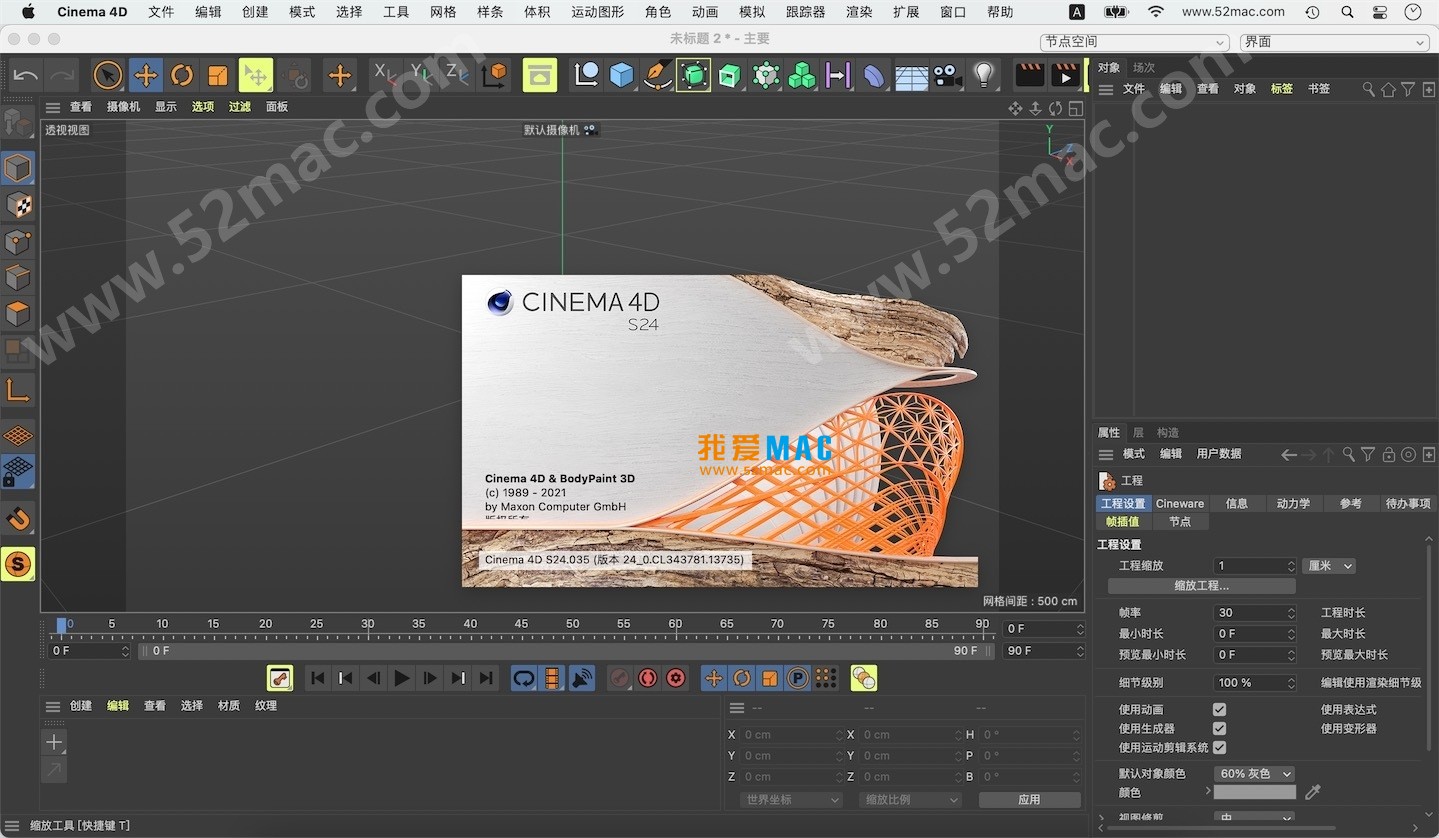The width and height of the screenshot is (1439, 838).
Task: Click the Extrude generator icon
Action: (x=730, y=75)
